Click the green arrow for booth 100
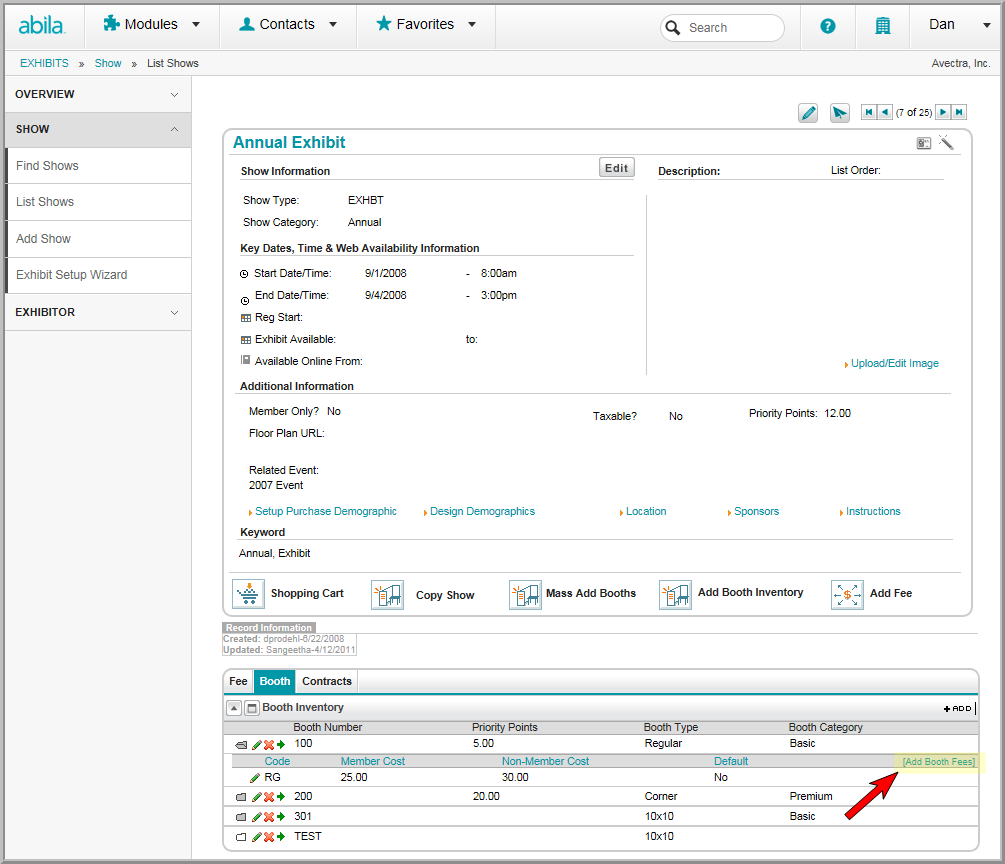The height and width of the screenshot is (864, 1005). click(x=281, y=745)
